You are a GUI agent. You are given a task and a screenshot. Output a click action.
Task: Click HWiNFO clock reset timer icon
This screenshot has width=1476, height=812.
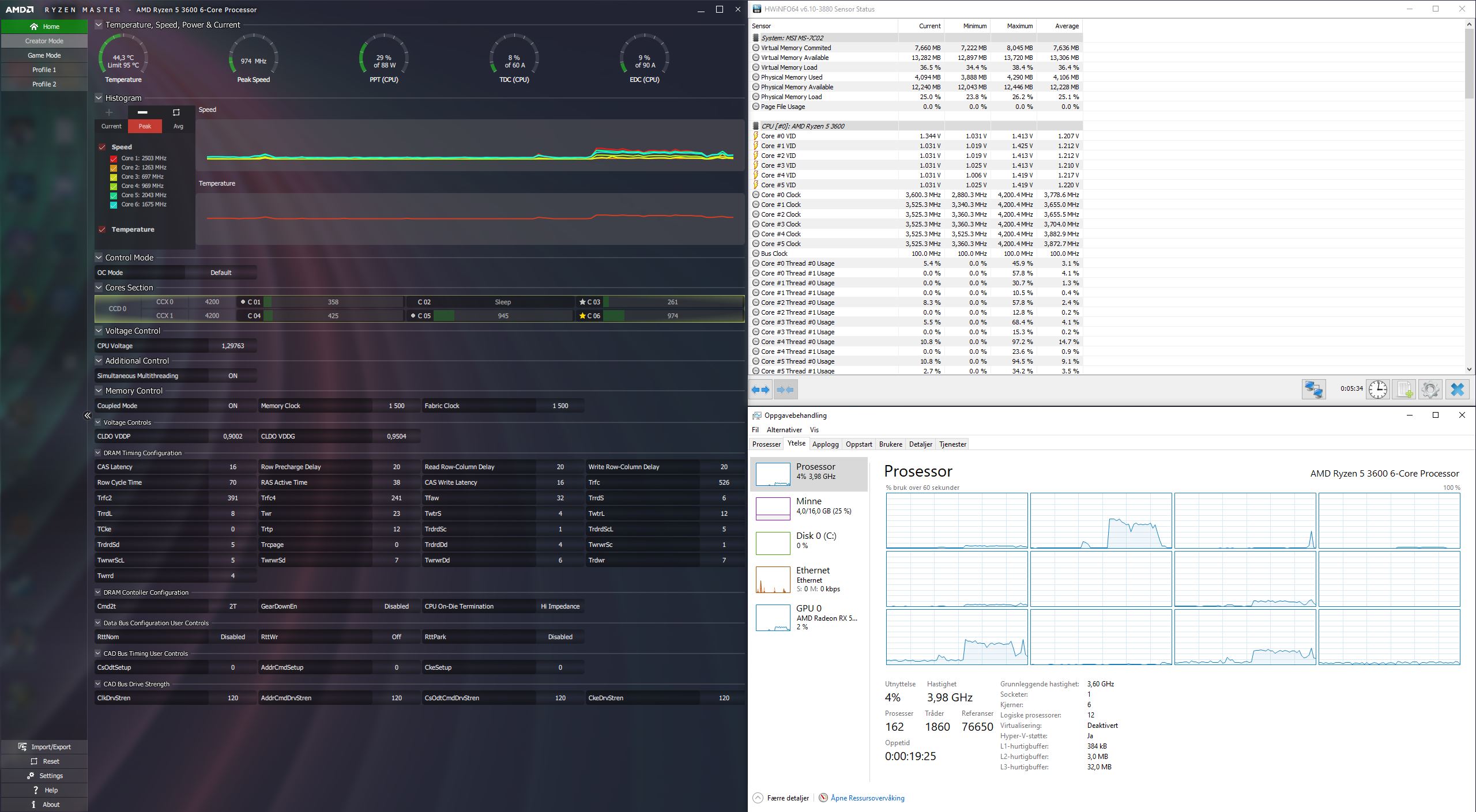[1378, 390]
